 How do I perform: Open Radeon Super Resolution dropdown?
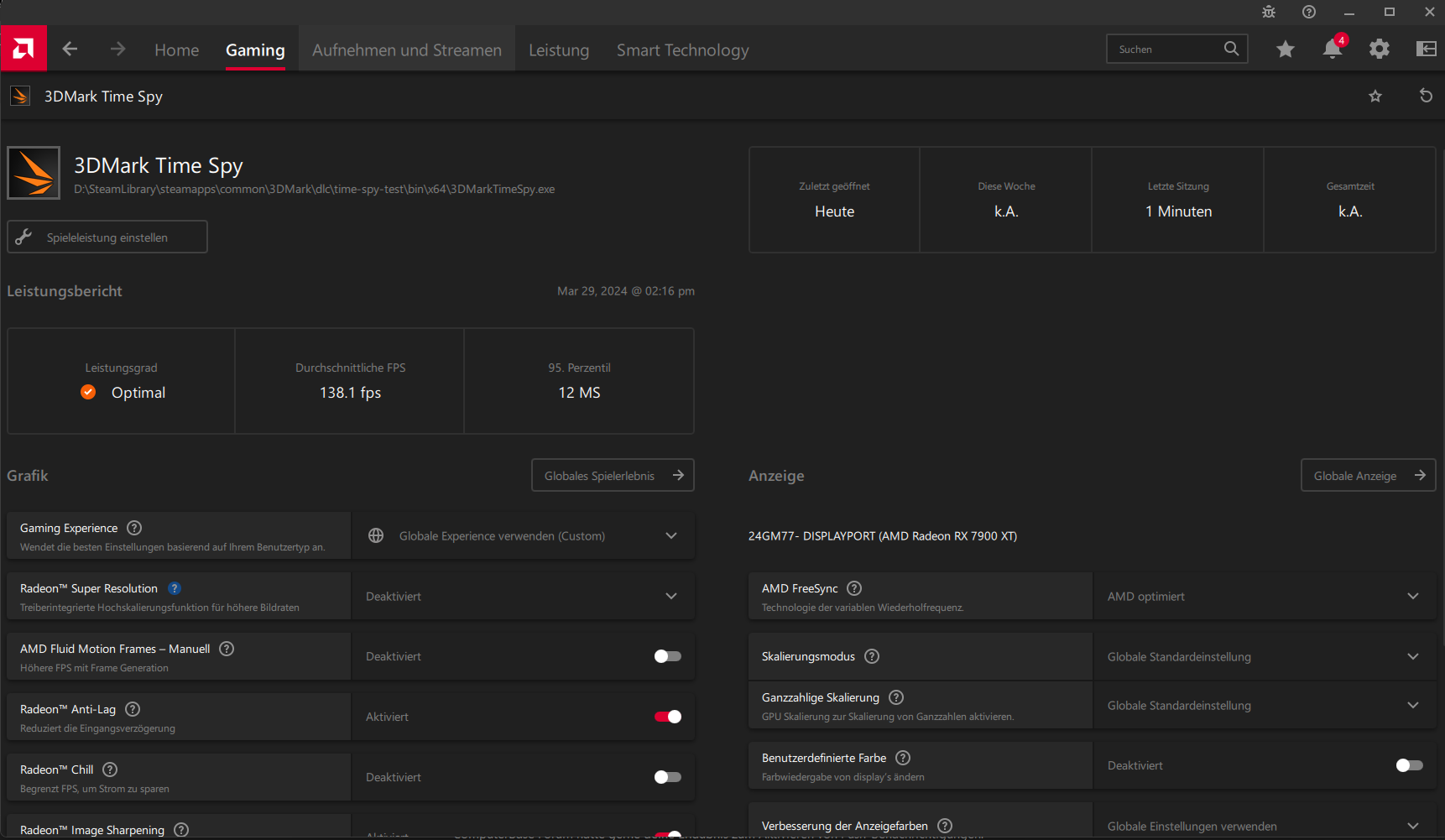coord(524,596)
